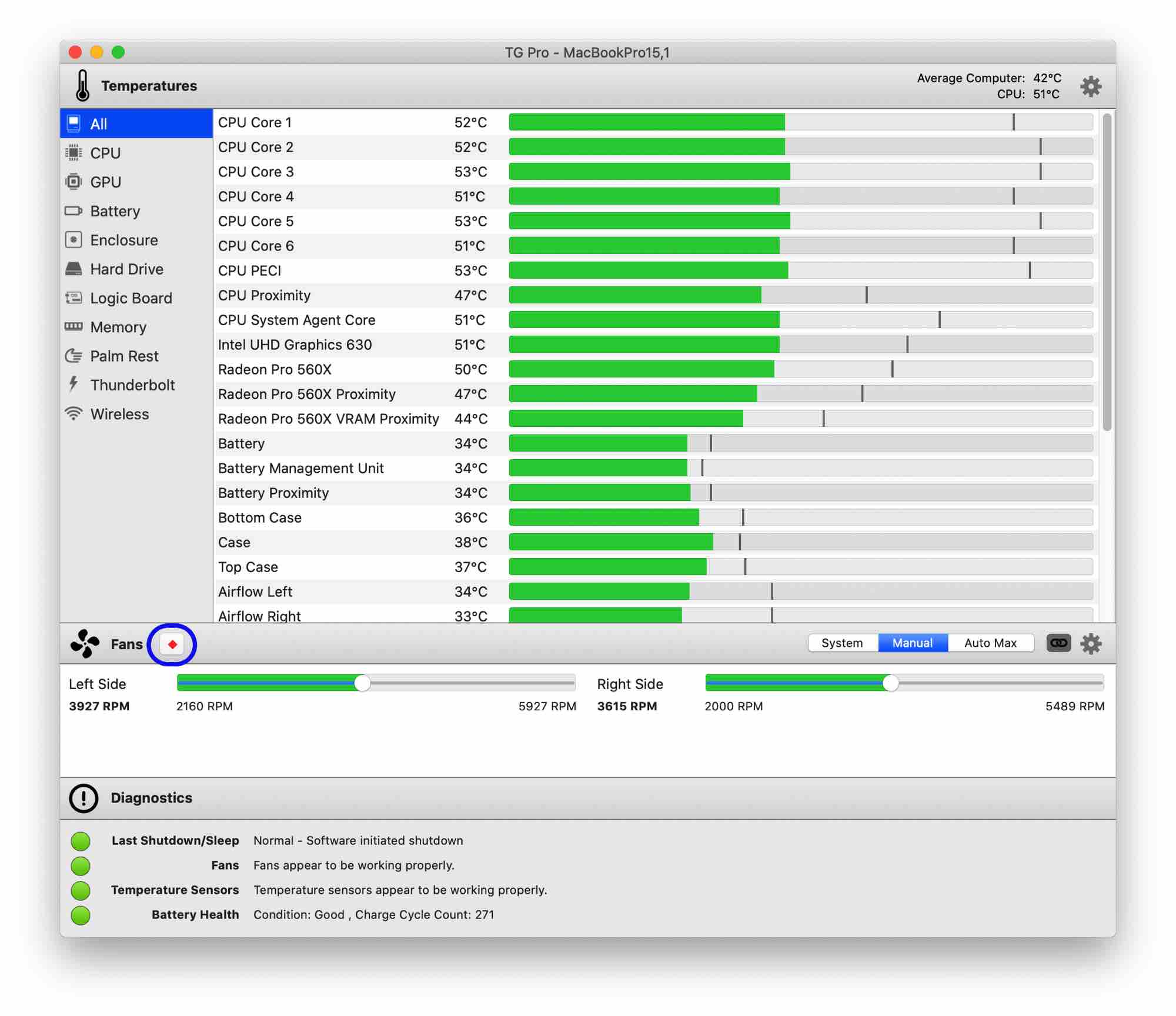This screenshot has width=1176, height=1016.
Task: Switch fan mode to System
Action: [x=842, y=643]
